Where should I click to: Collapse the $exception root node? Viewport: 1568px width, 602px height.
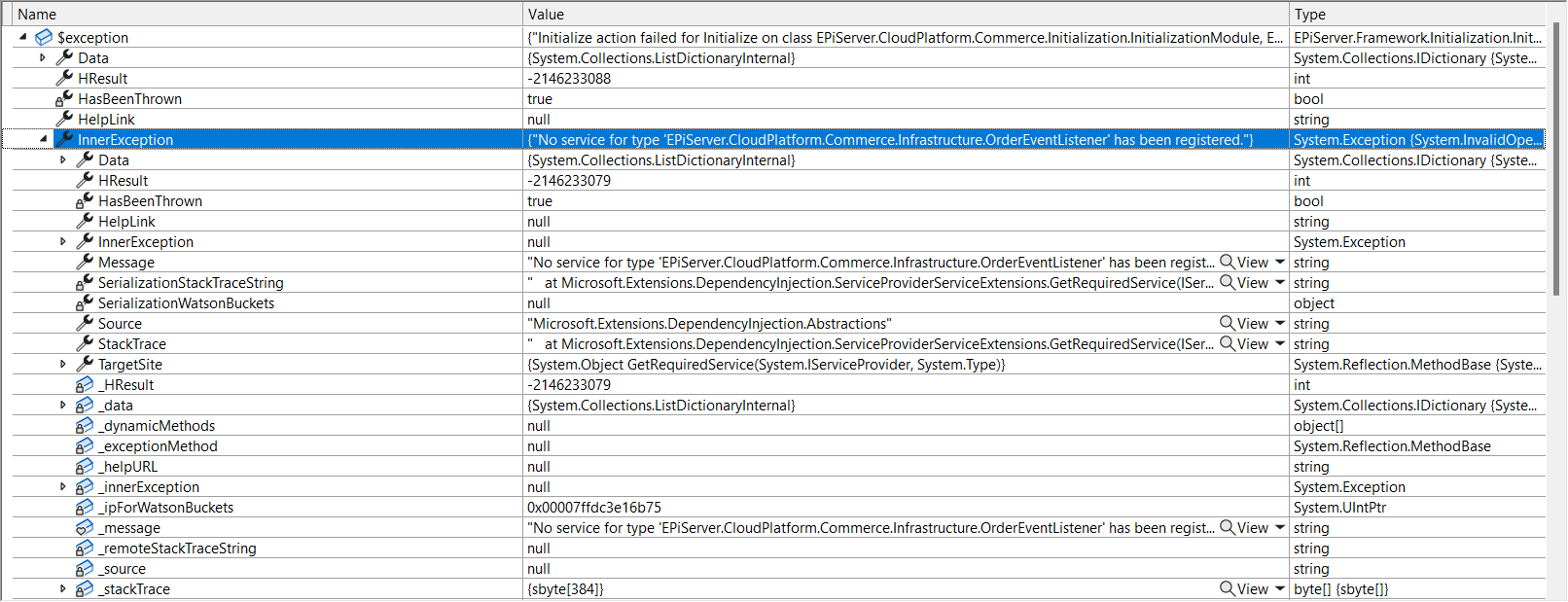click(x=23, y=37)
